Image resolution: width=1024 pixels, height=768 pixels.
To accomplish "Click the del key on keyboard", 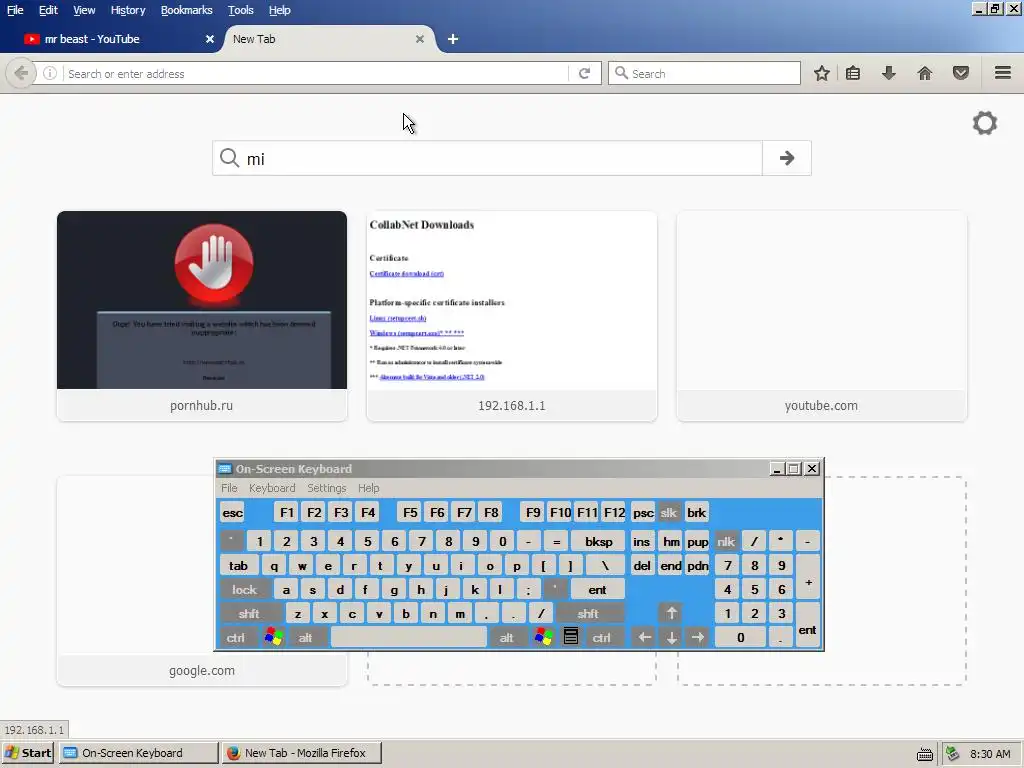I will pyautogui.click(x=642, y=565).
